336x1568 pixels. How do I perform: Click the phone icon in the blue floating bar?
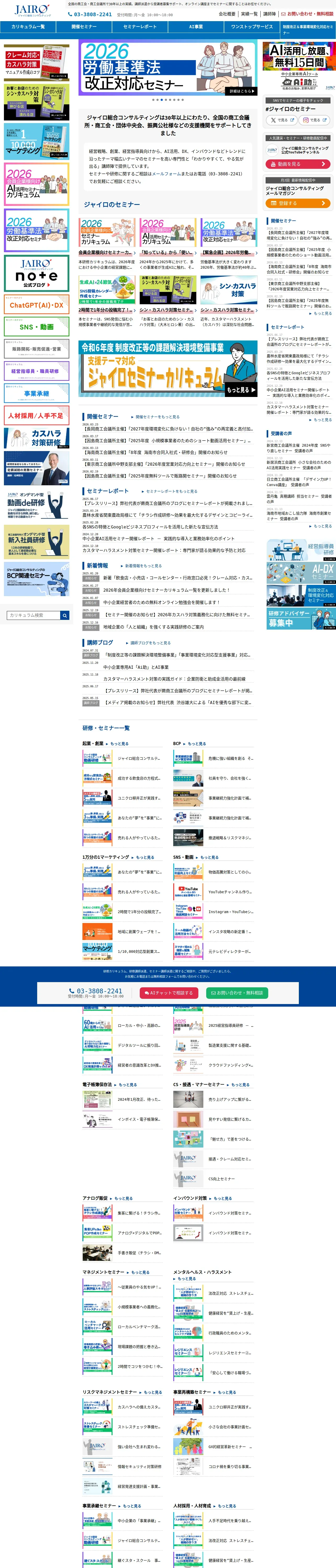(x=72, y=991)
